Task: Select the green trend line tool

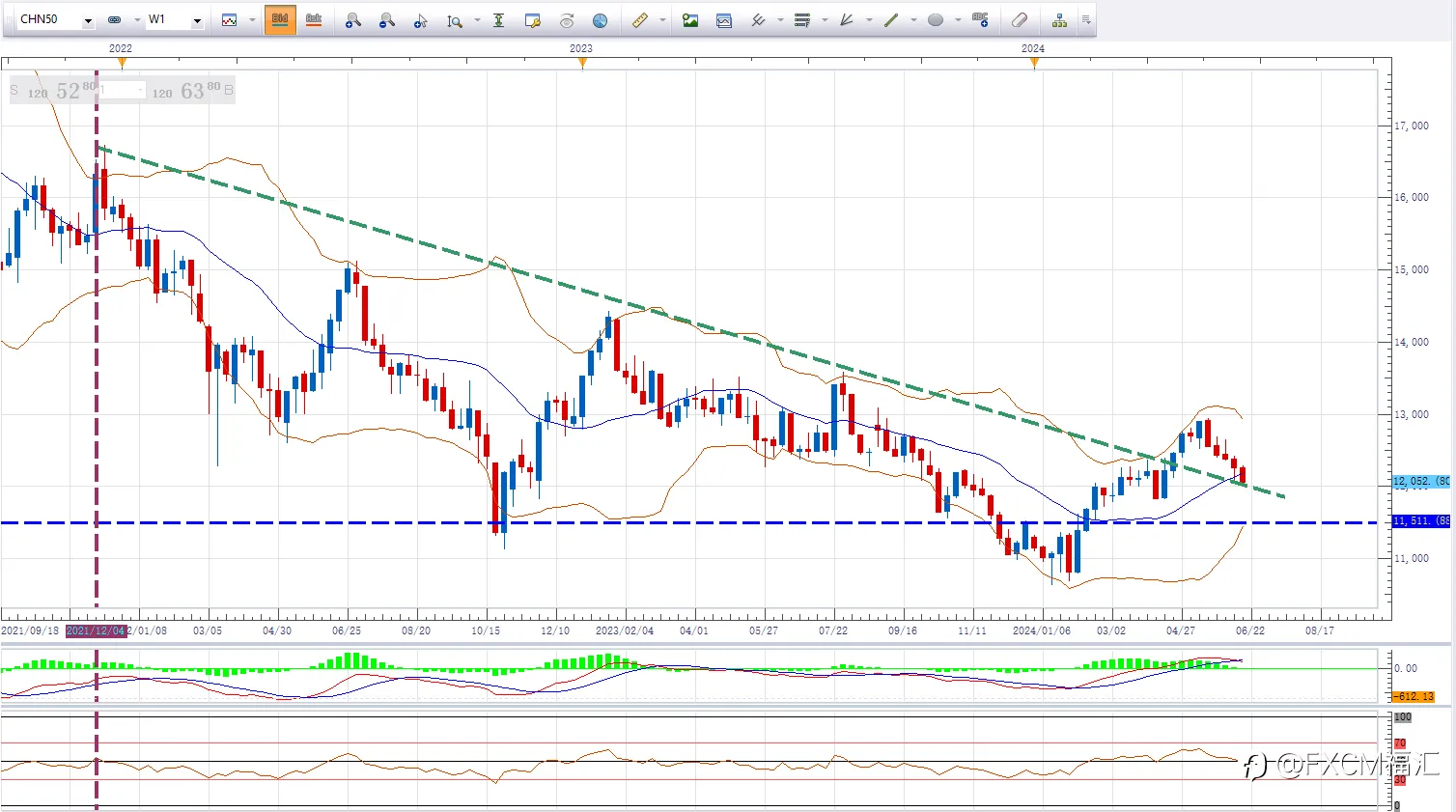Action: click(891, 20)
